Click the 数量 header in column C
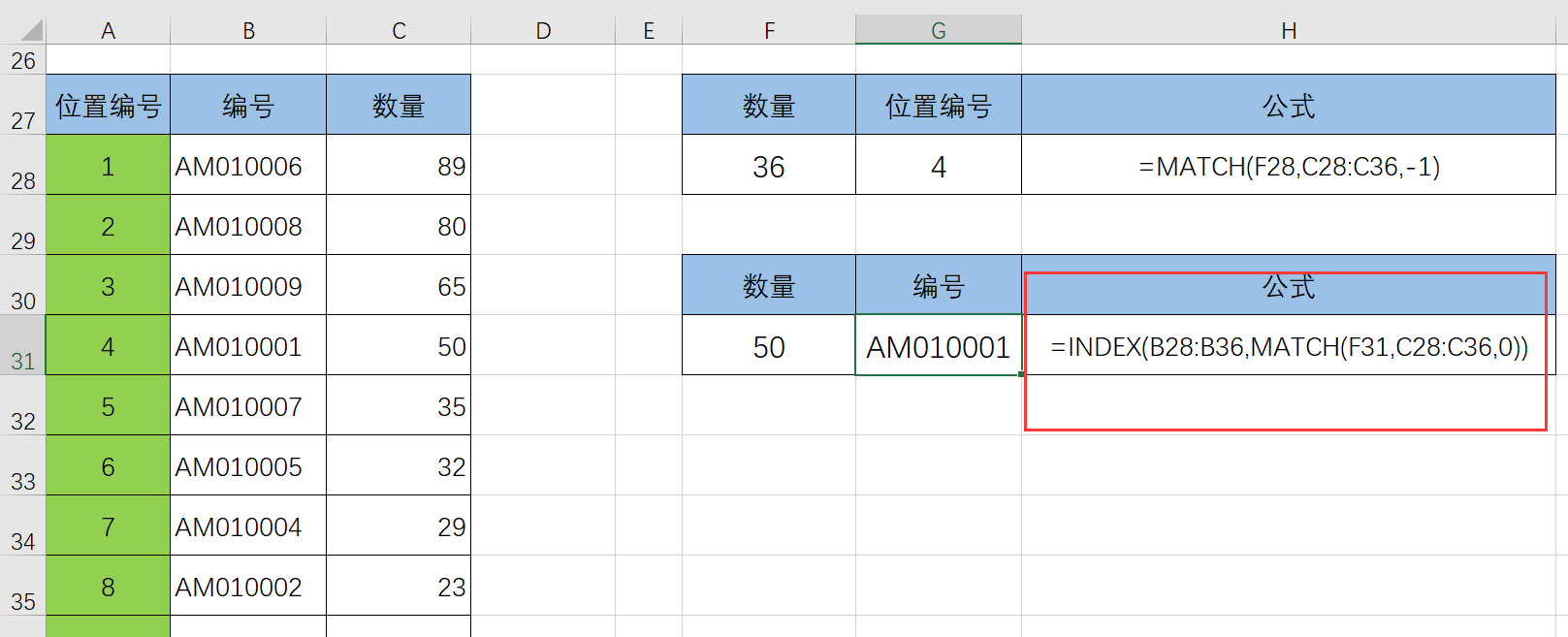Viewport: 1568px width, 637px height. tap(399, 105)
